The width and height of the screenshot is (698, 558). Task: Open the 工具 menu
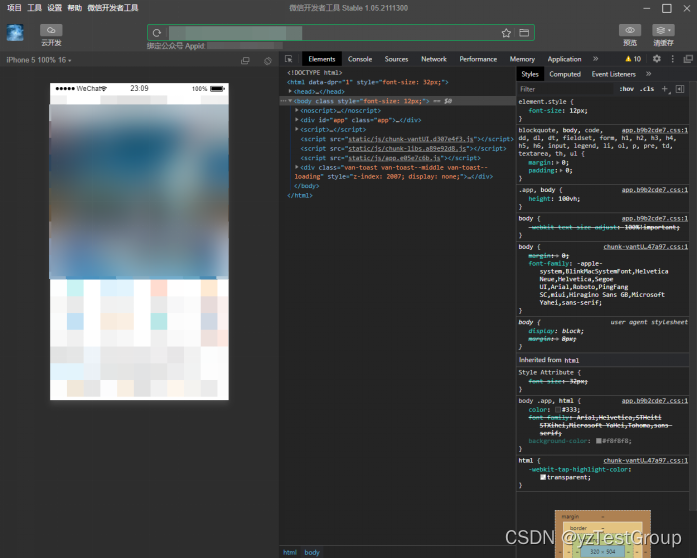[34, 8]
